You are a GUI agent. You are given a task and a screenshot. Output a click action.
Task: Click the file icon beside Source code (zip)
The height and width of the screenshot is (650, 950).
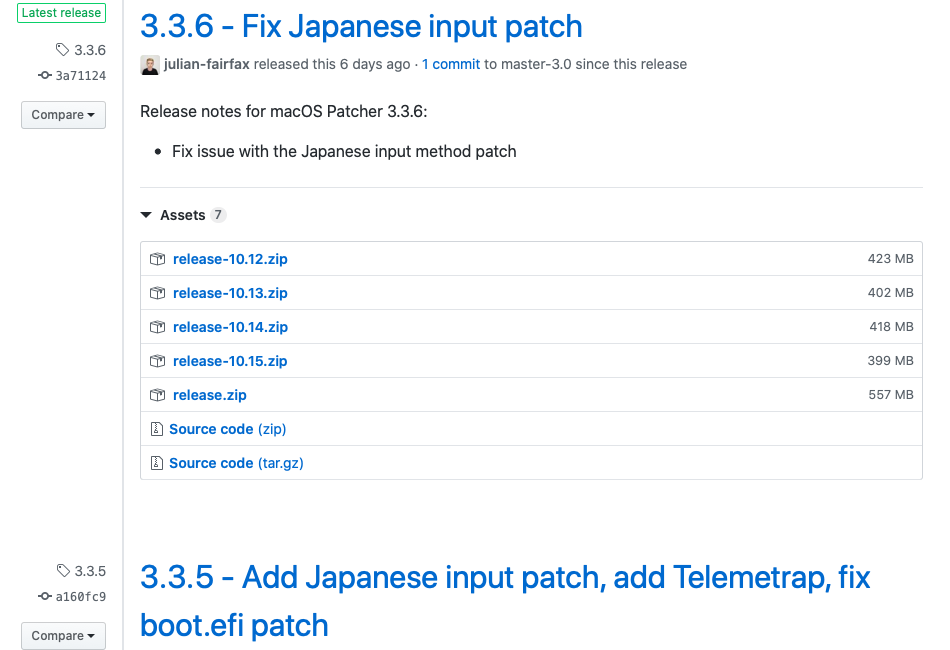[156, 429]
